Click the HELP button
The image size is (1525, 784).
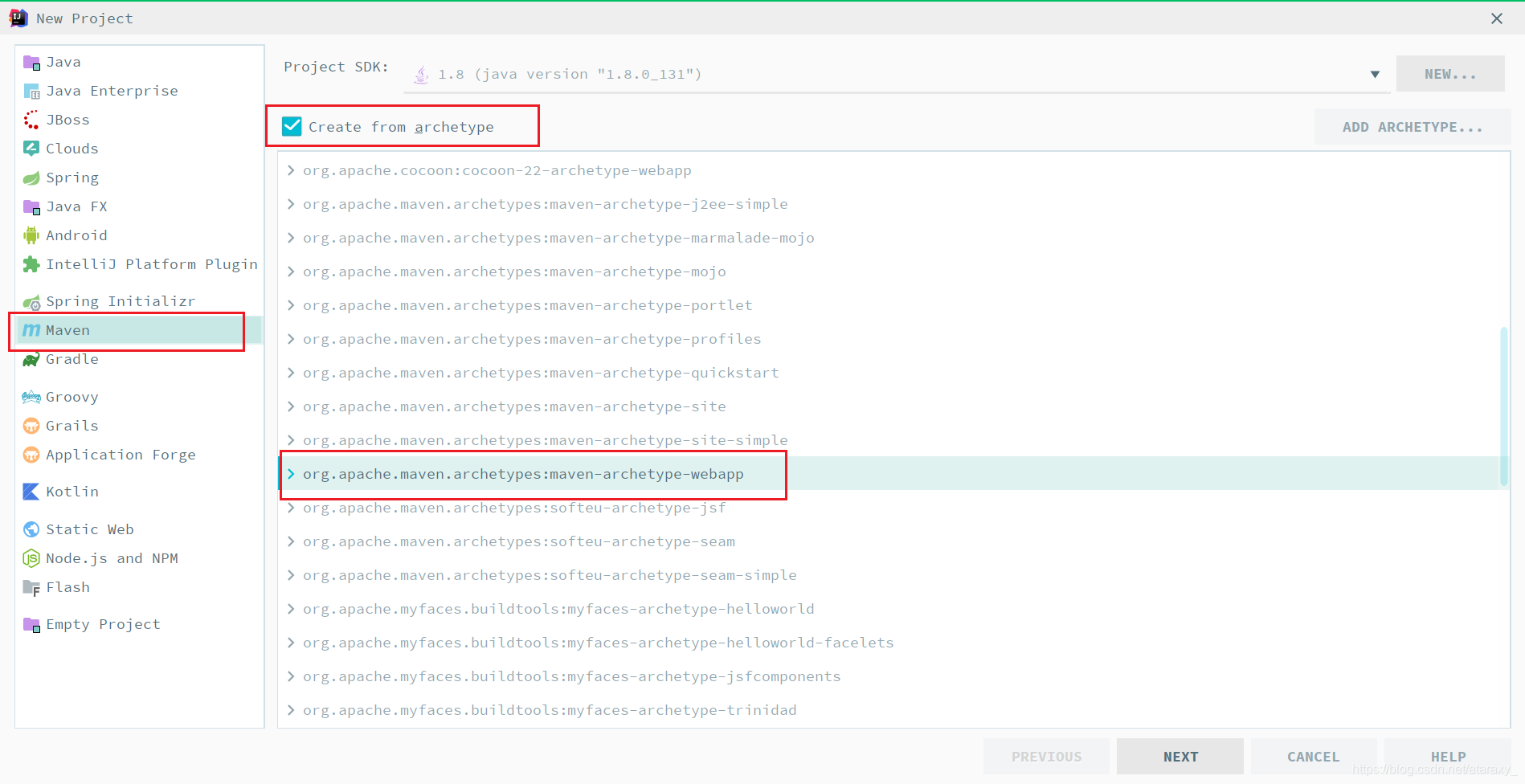tap(1448, 757)
